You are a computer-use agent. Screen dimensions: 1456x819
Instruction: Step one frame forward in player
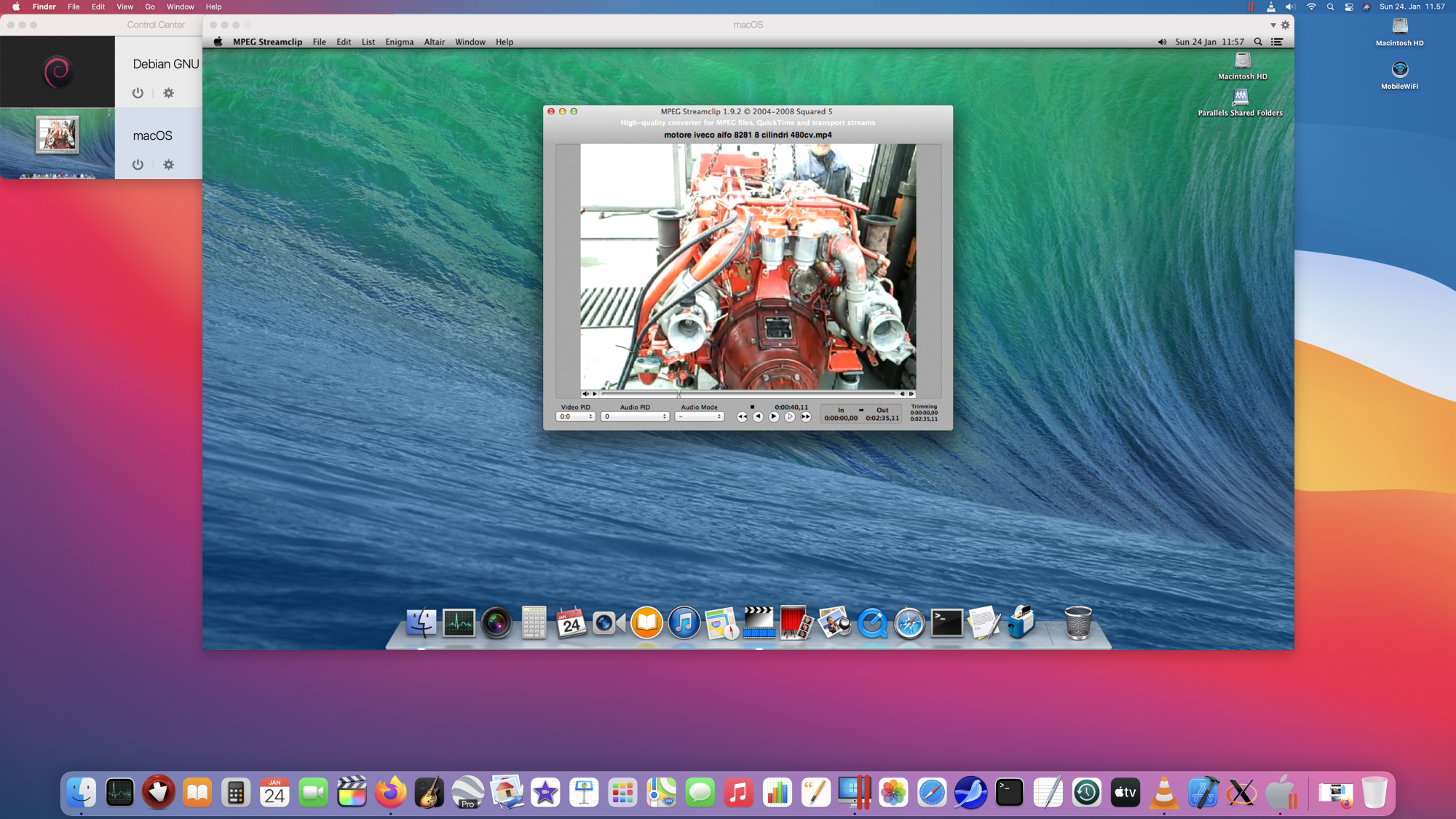tap(911, 394)
